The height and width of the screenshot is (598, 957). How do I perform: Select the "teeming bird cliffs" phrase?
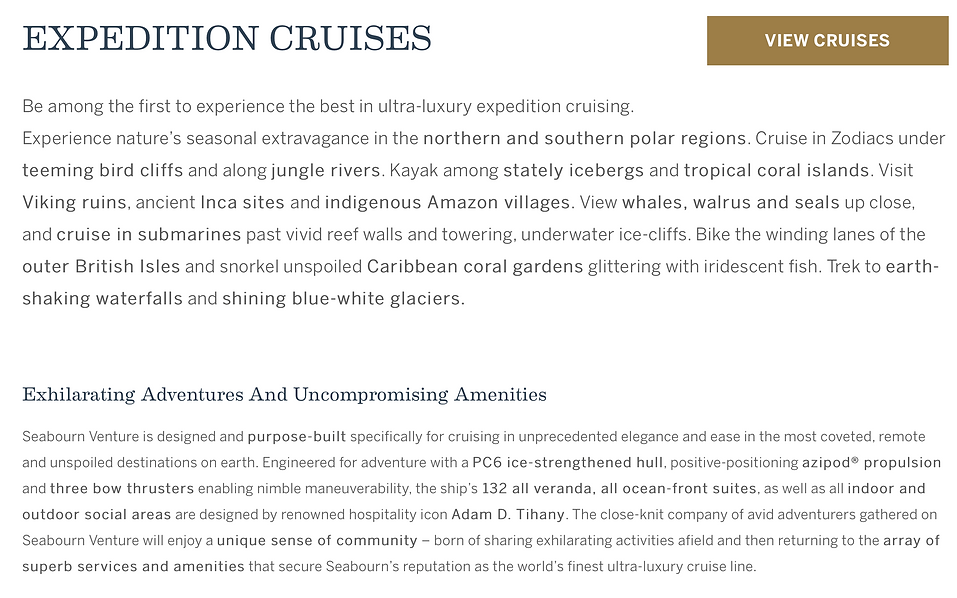click(103, 170)
